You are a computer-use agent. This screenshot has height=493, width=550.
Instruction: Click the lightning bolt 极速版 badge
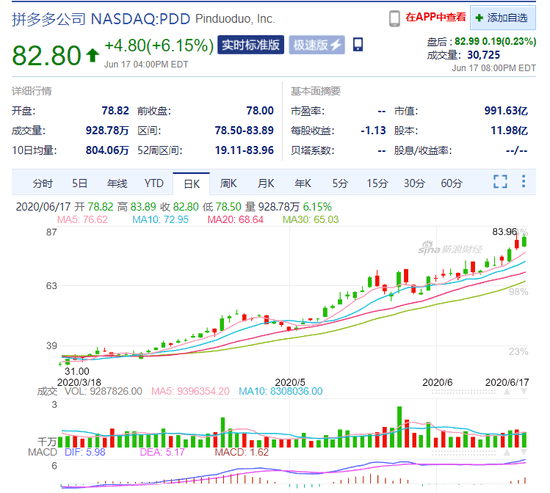317,45
